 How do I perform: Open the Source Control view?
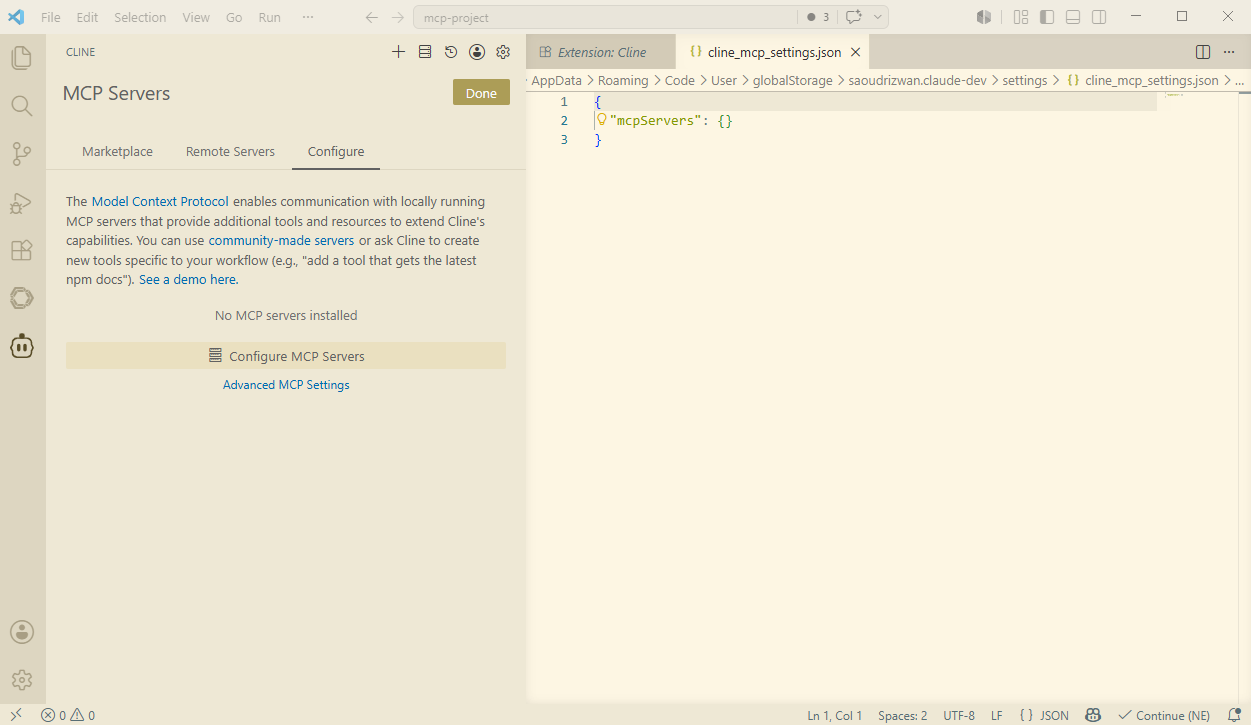[22, 153]
